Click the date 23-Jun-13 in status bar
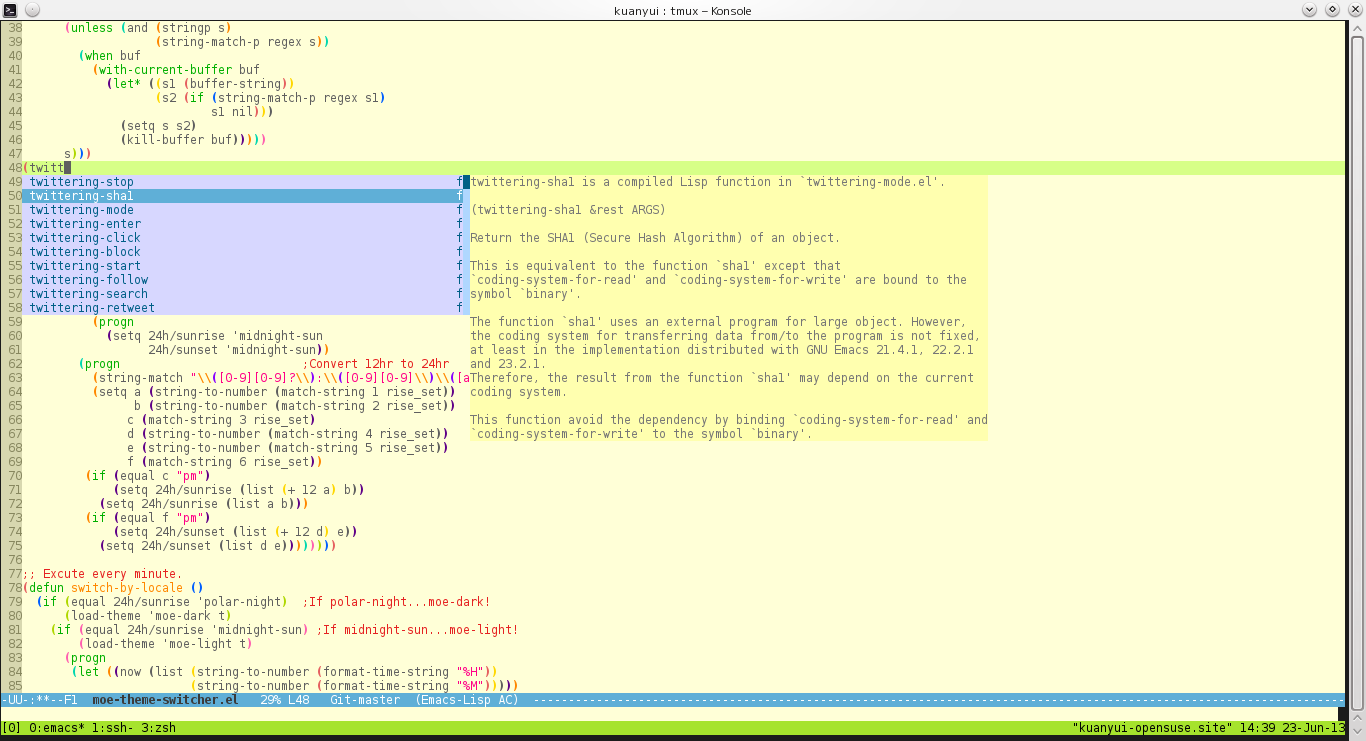This screenshot has width=1366, height=741. 1314,728
